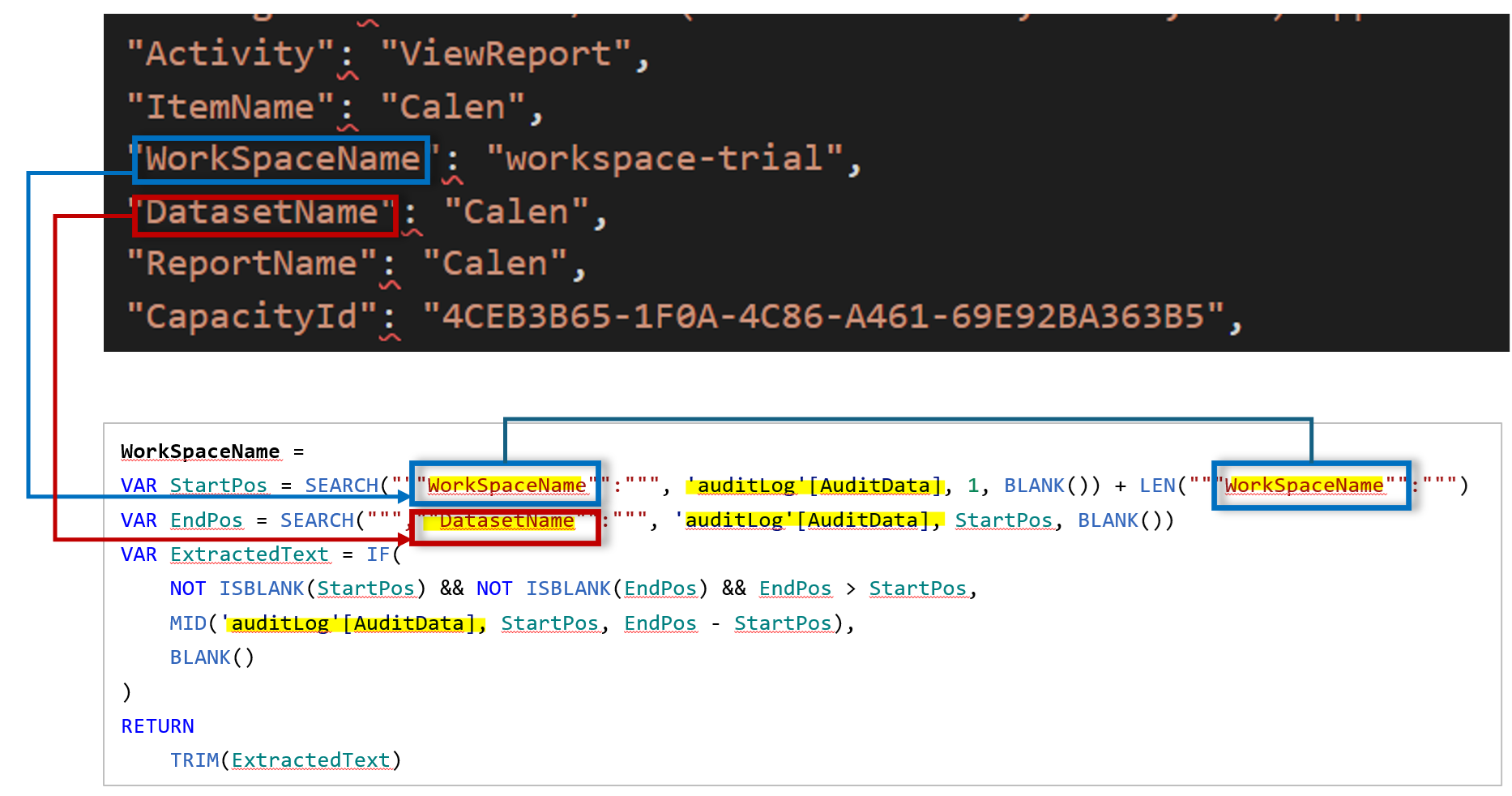Click the "workspace-trial" value
The width and height of the screenshot is (1512, 796).
[664, 158]
